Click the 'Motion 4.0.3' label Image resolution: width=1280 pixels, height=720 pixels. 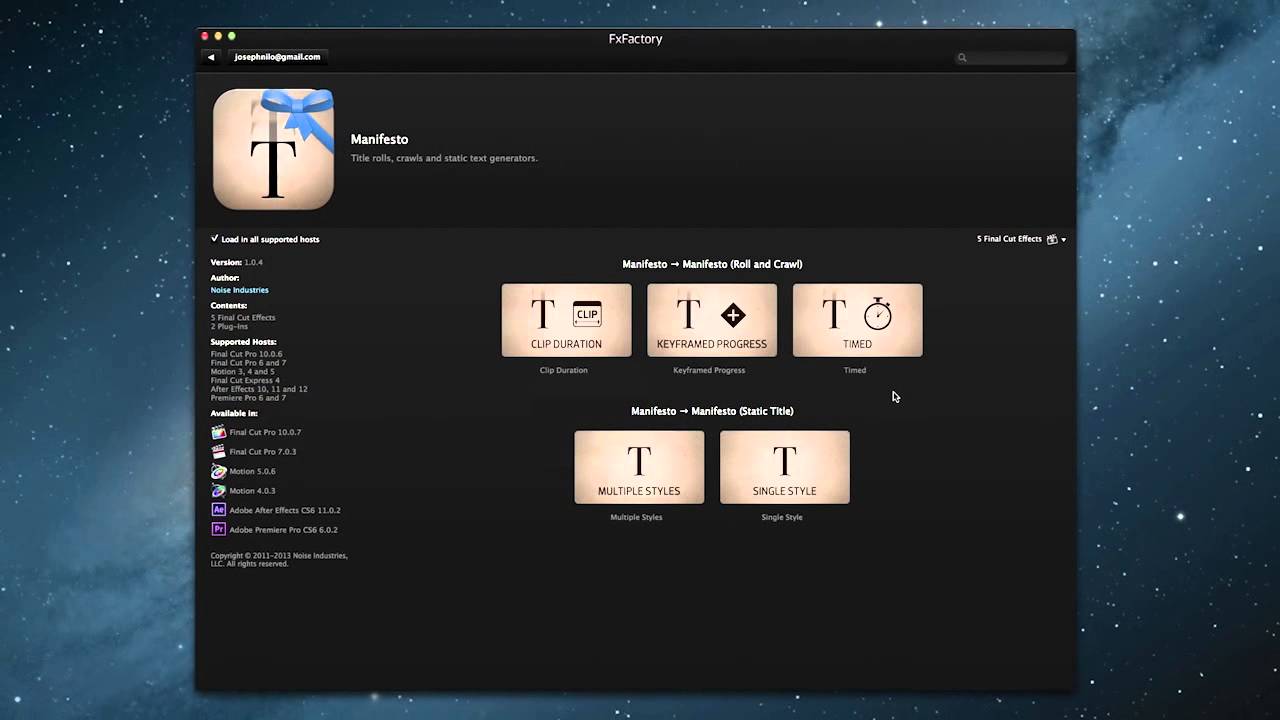pyautogui.click(x=252, y=491)
